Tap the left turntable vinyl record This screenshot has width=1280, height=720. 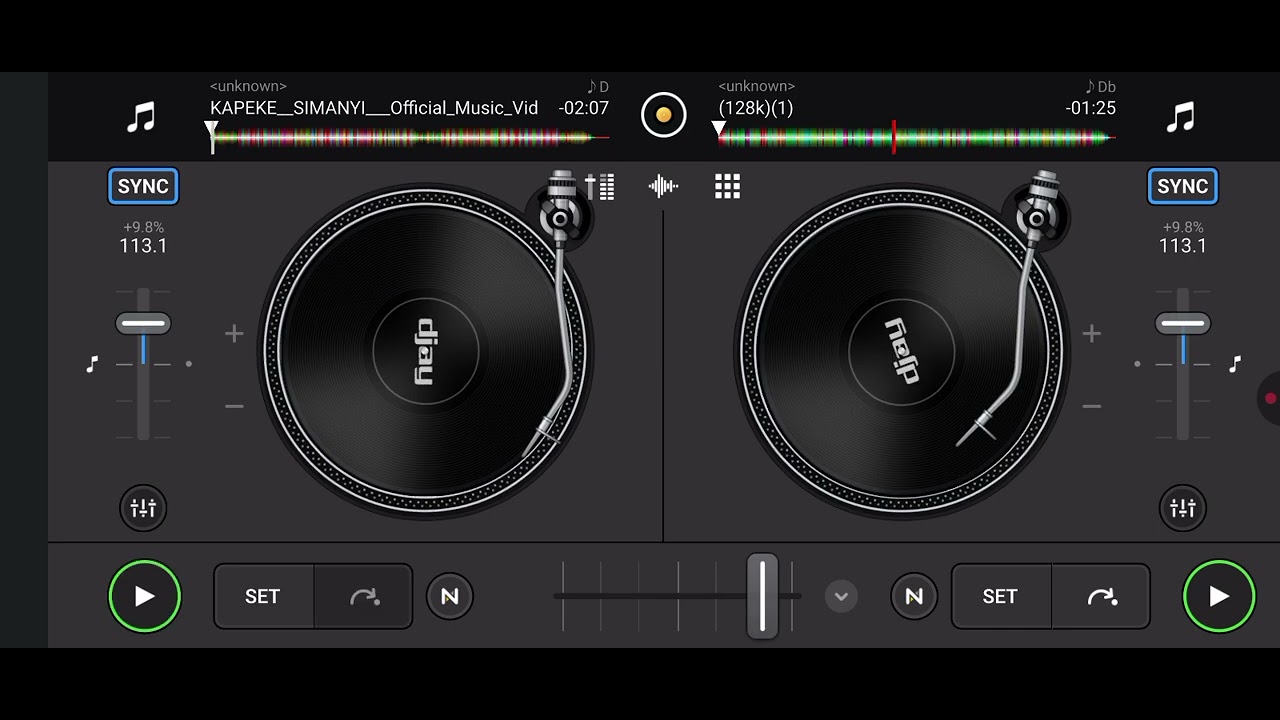point(425,351)
